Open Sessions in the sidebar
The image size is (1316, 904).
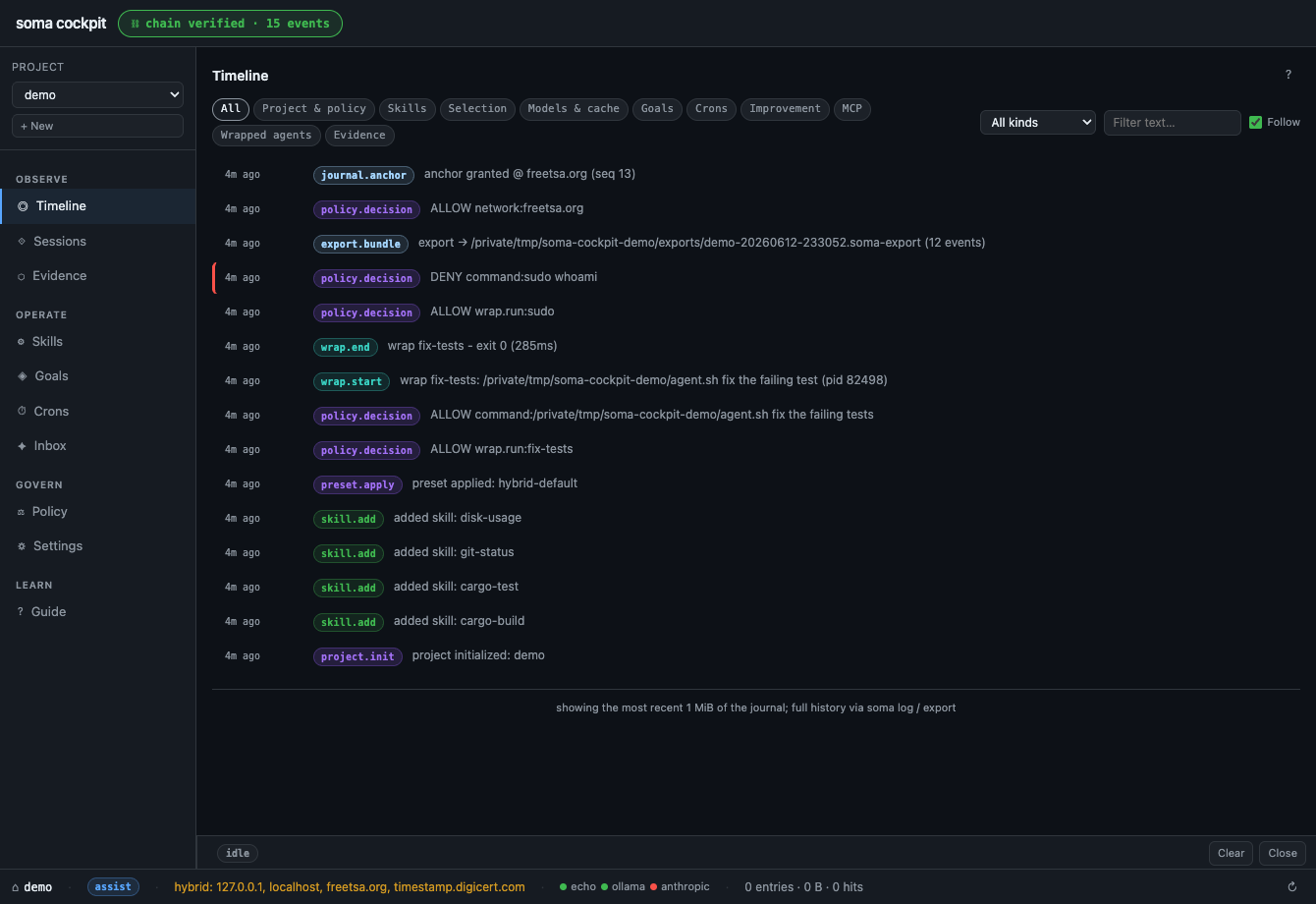(97, 241)
